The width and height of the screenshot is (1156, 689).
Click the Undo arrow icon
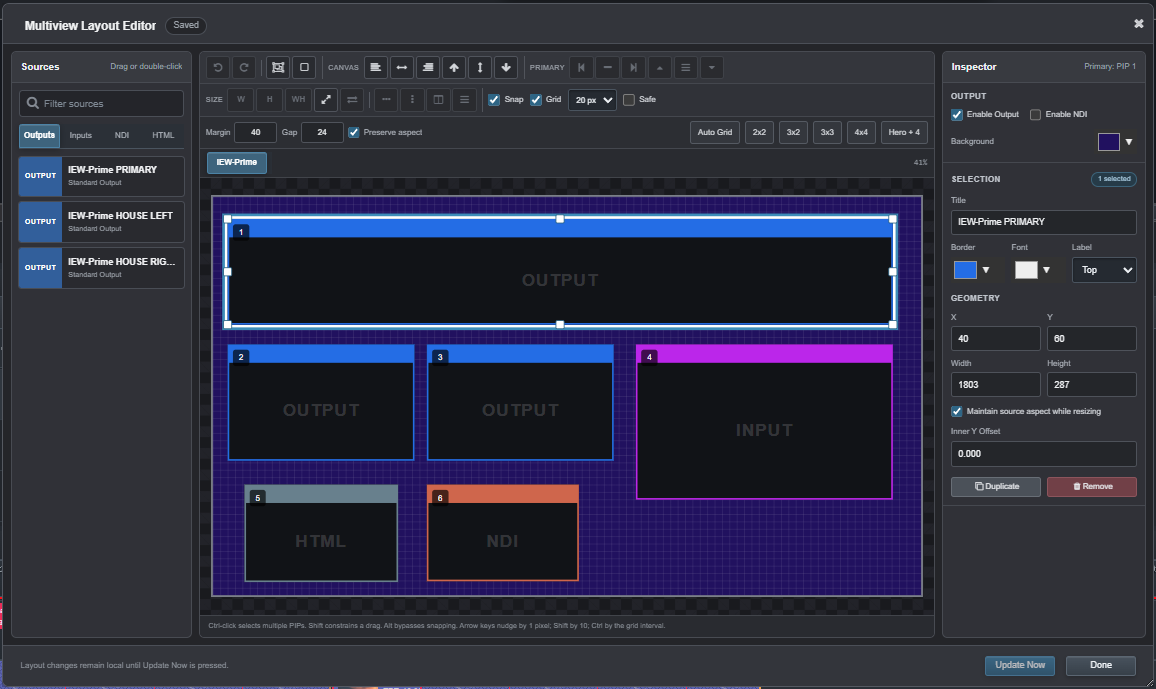pos(218,67)
